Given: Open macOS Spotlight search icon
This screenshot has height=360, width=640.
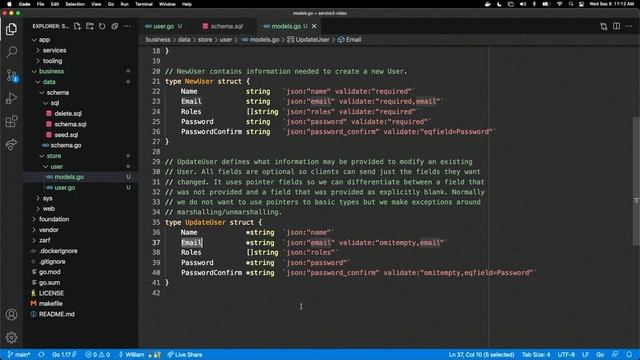Looking at the screenshot, I should (x=571, y=4).
